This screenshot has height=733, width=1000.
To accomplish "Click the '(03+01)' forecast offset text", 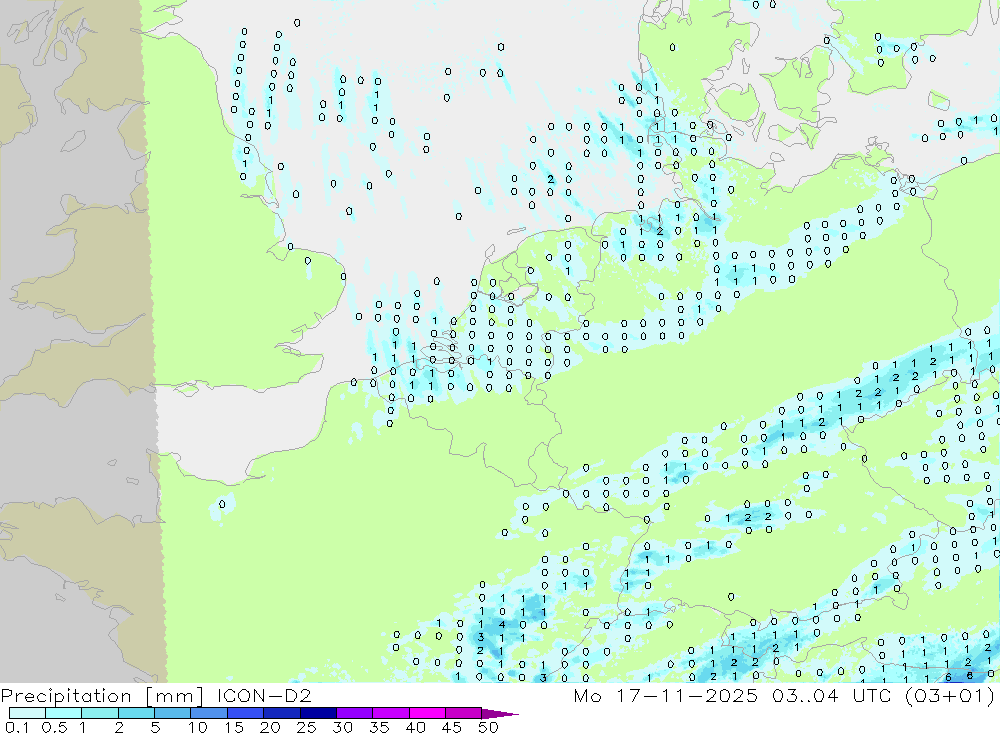I will pyautogui.click(x=950, y=696).
